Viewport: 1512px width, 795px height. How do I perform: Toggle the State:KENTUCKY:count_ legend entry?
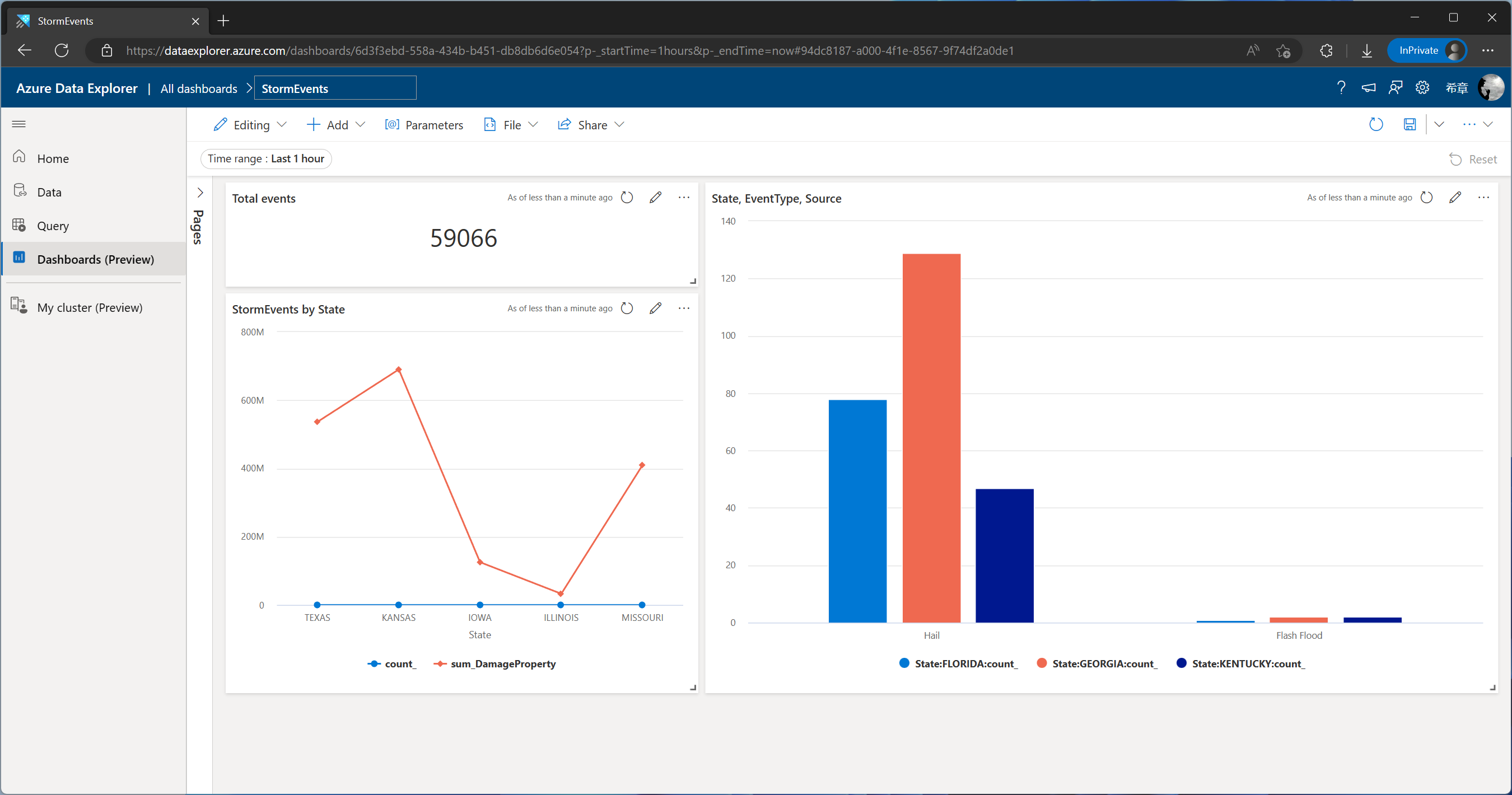[x=1241, y=663]
